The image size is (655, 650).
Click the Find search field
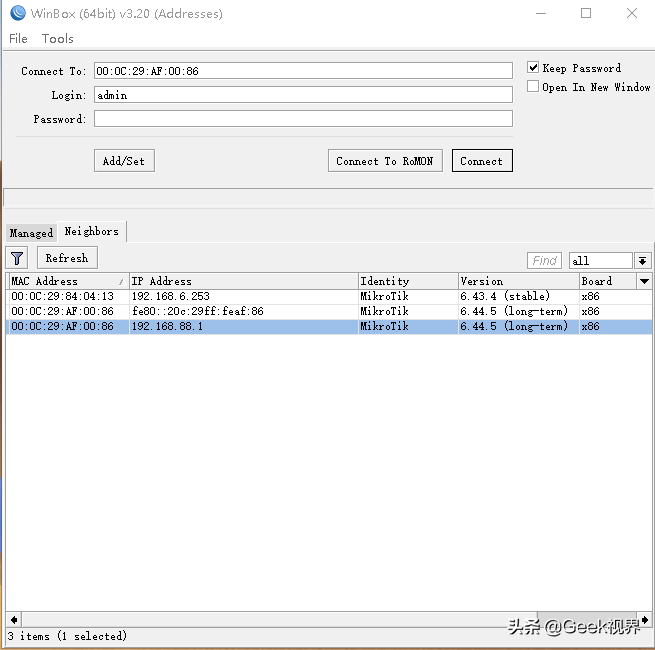[544, 261]
